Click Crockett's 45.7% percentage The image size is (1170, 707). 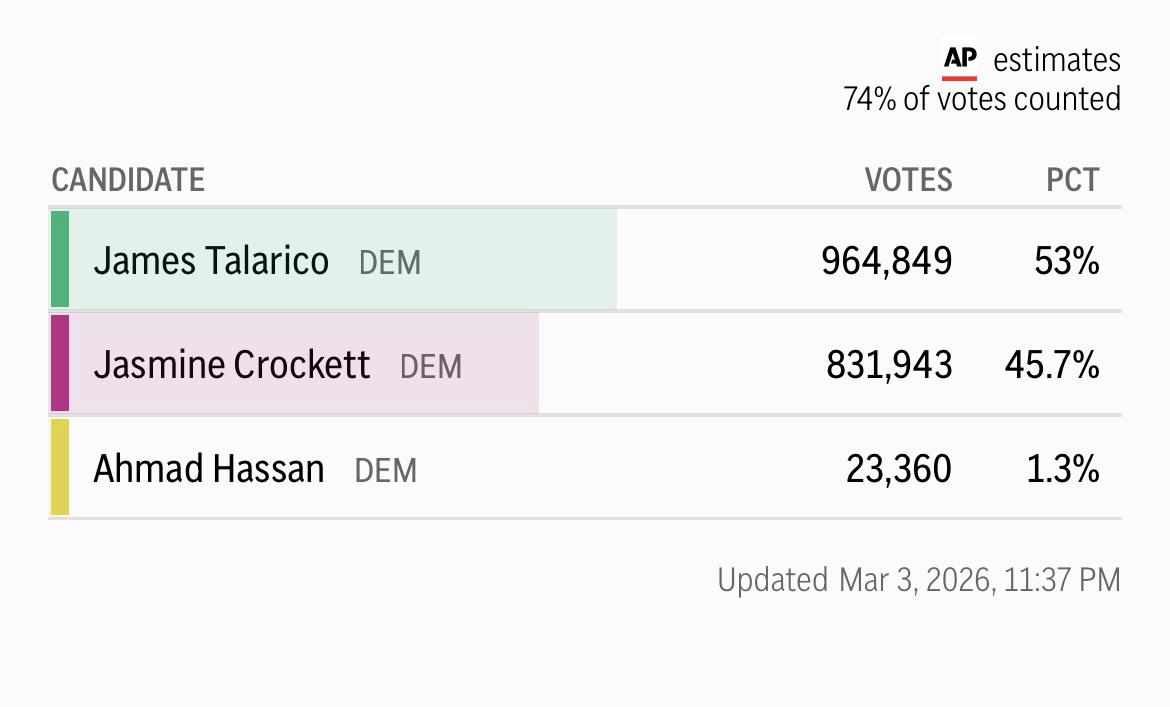pyautogui.click(x=1052, y=365)
